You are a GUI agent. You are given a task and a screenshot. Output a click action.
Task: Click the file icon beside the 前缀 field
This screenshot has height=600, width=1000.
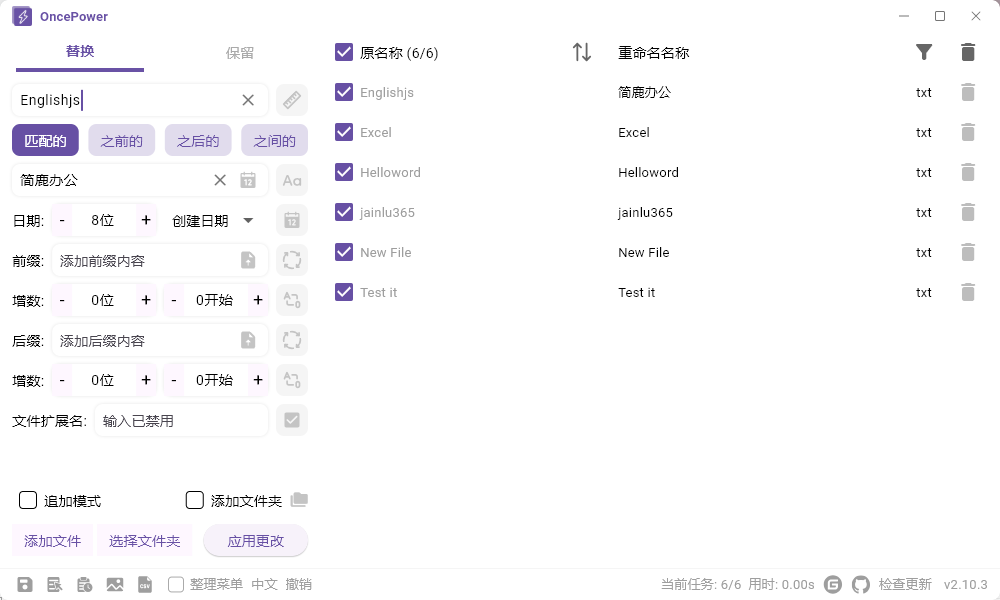(x=247, y=260)
